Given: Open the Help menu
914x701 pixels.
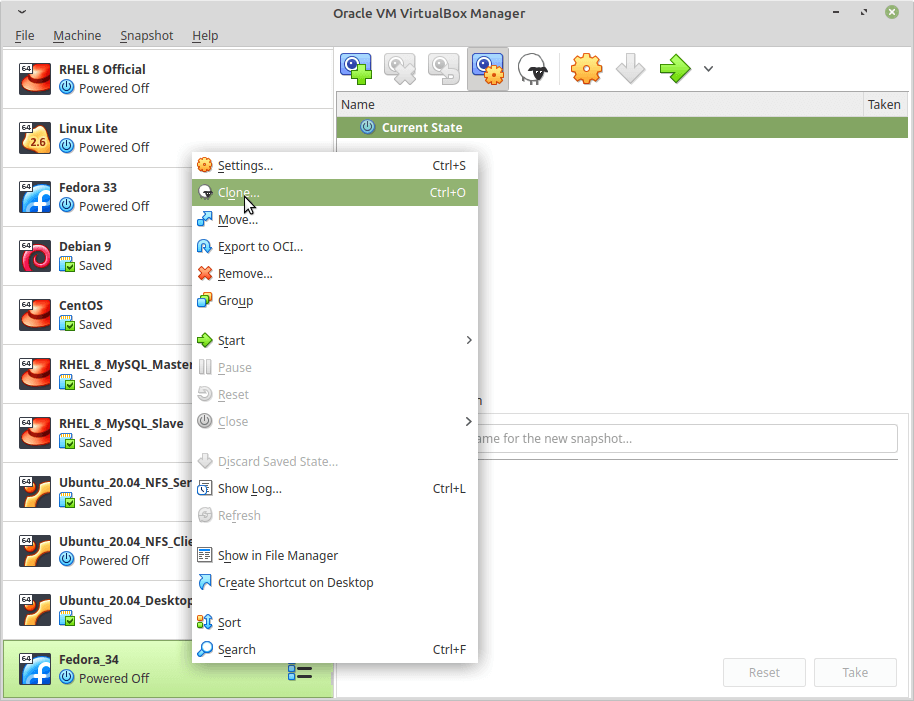Looking at the screenshot, I should point(205,36).
